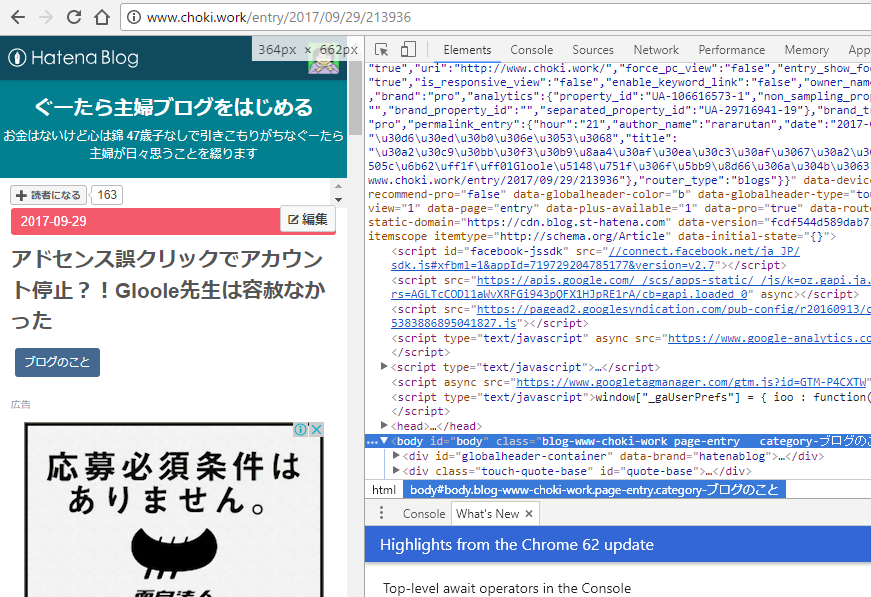Click the ad info icon
Image resolution: width=871 pixels, height=597 pixels.
(x=300, y=429)
